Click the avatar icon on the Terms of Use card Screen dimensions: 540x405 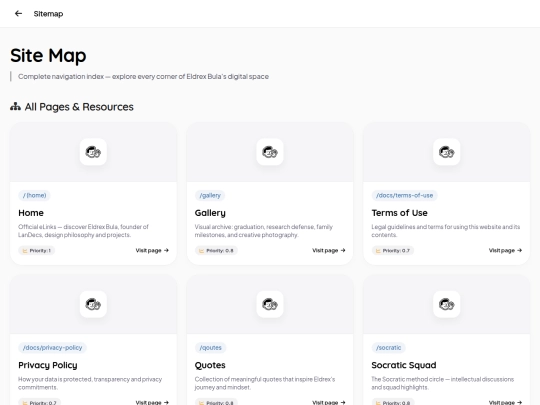[x=446, y=152]
